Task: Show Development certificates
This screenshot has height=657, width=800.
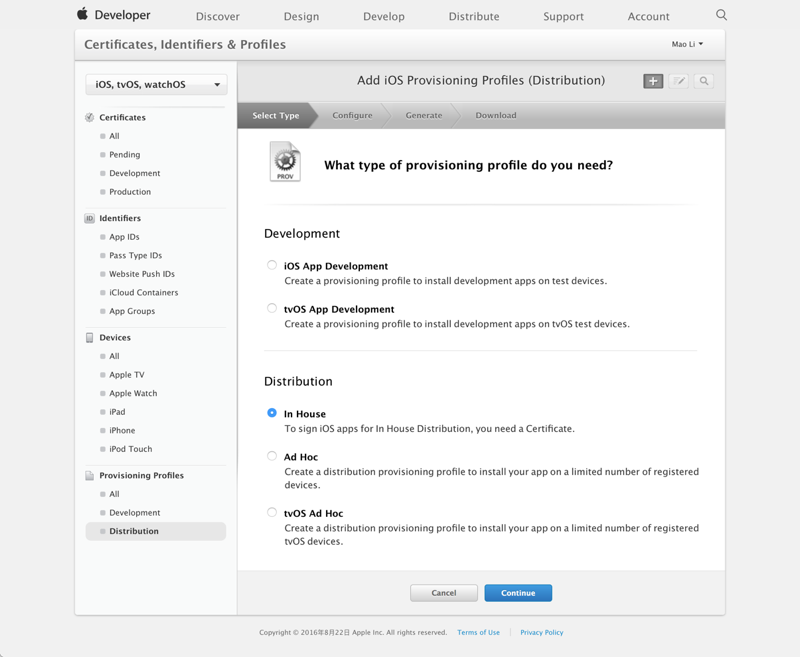Action: pos(135,173)
